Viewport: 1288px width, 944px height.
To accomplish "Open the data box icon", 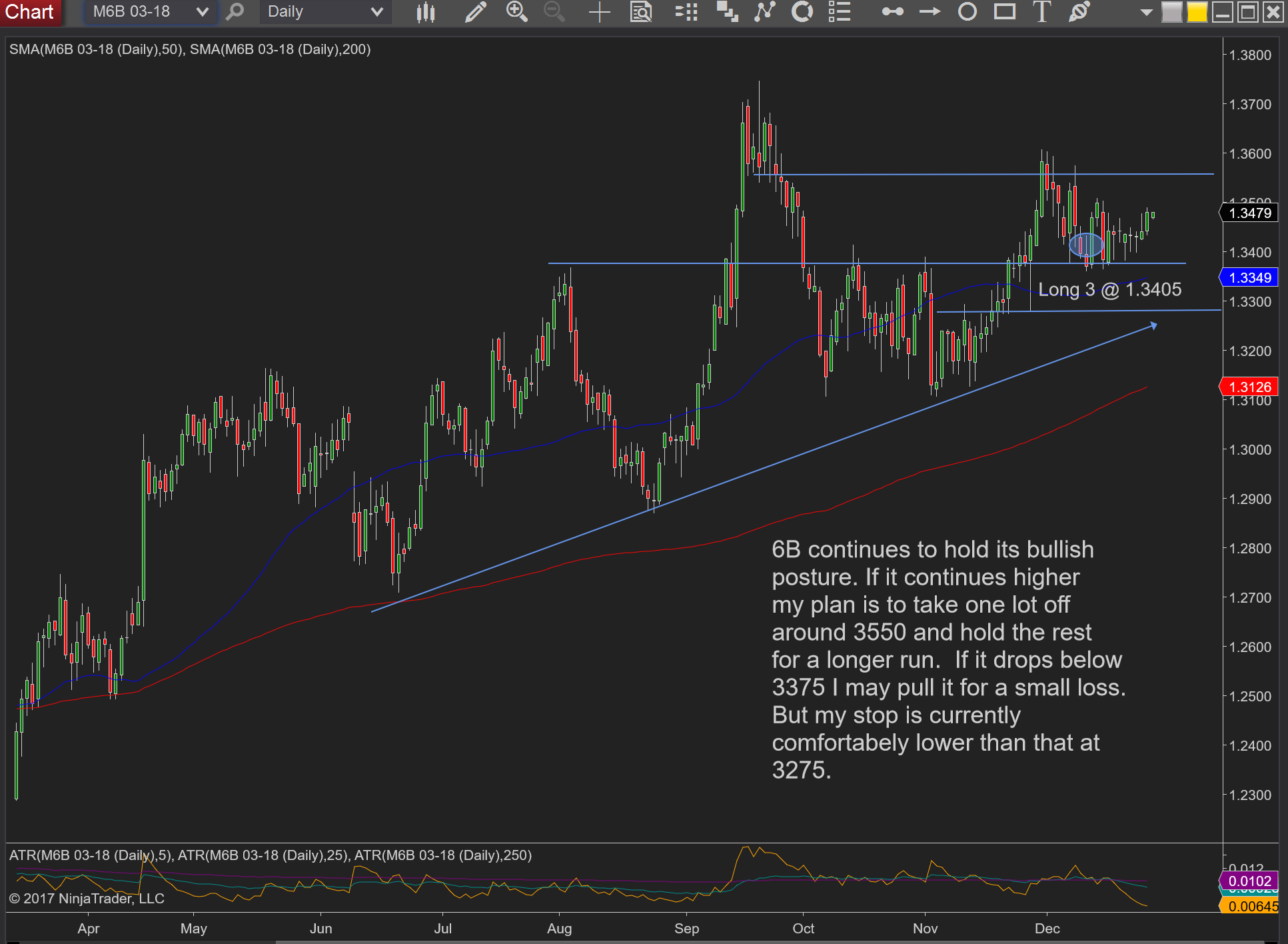I will [x=640, y=12].
